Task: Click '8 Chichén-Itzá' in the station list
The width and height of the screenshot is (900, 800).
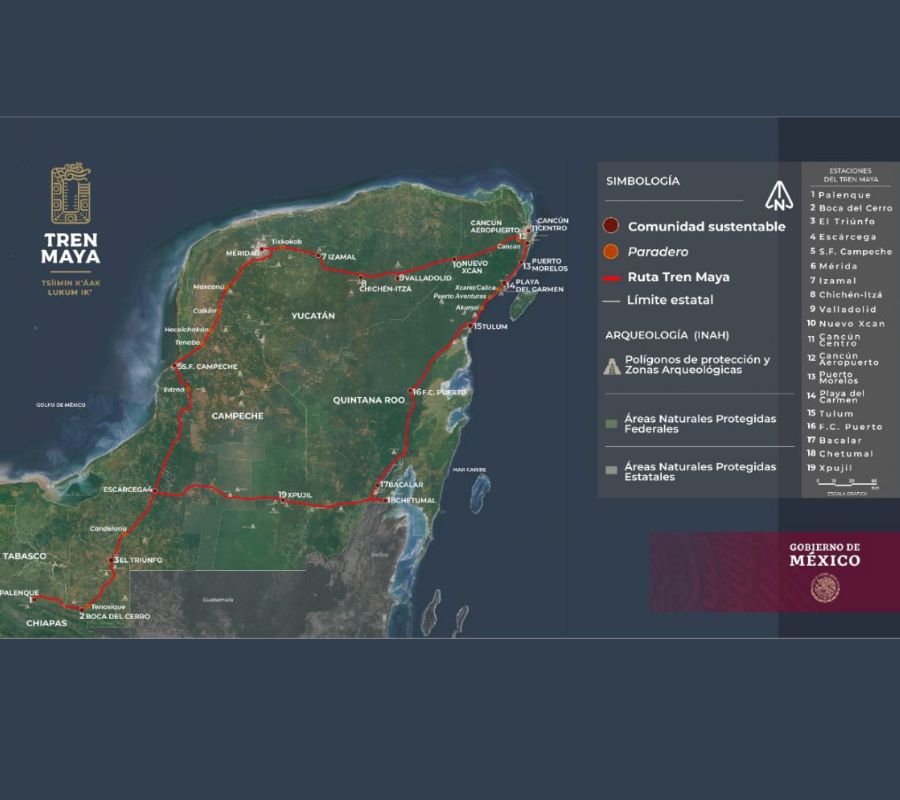Action: click(846, 295)
